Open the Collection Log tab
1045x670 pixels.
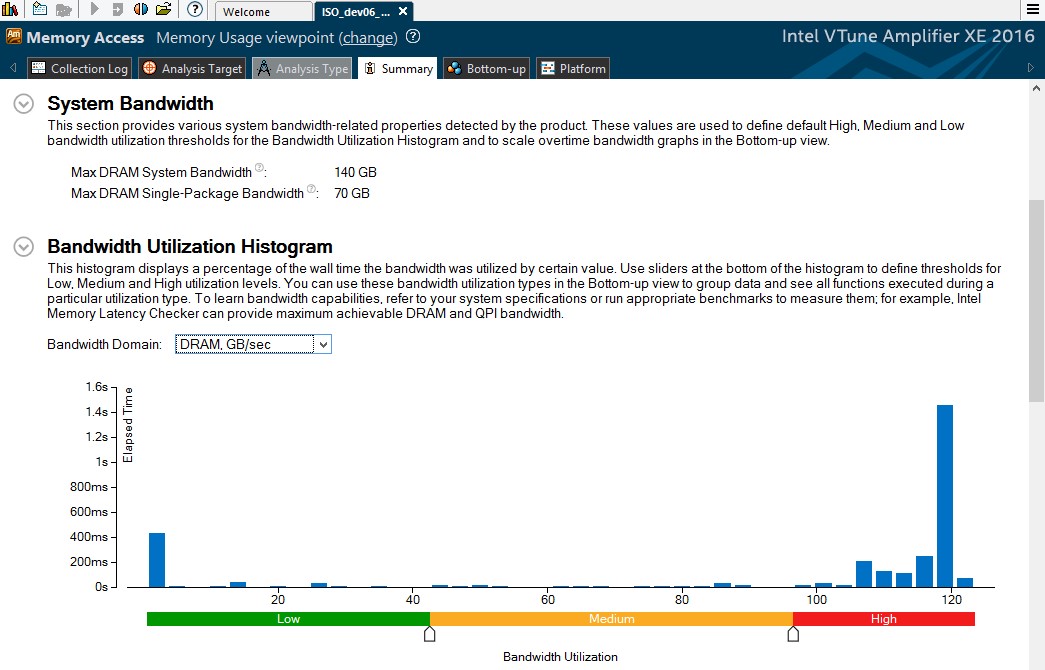coord(80,69)
